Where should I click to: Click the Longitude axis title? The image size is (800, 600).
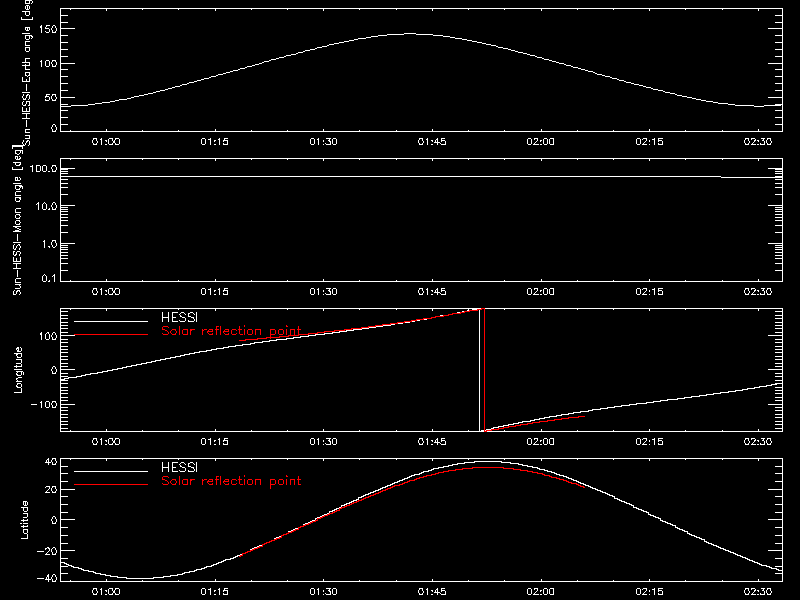click(x=18, y=370)
